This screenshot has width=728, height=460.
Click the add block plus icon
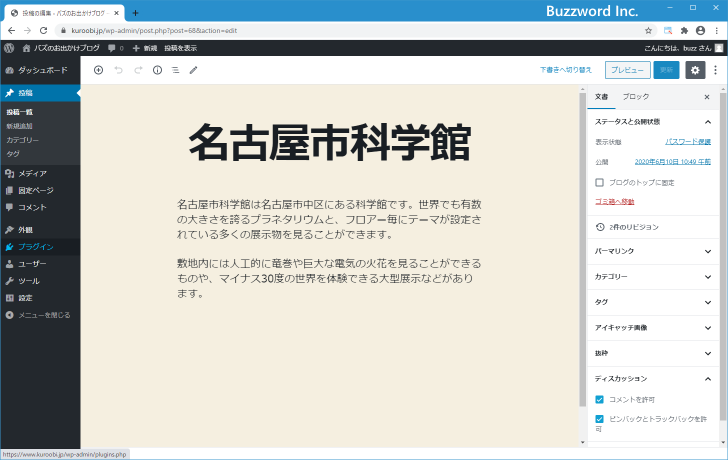[98, 70]
